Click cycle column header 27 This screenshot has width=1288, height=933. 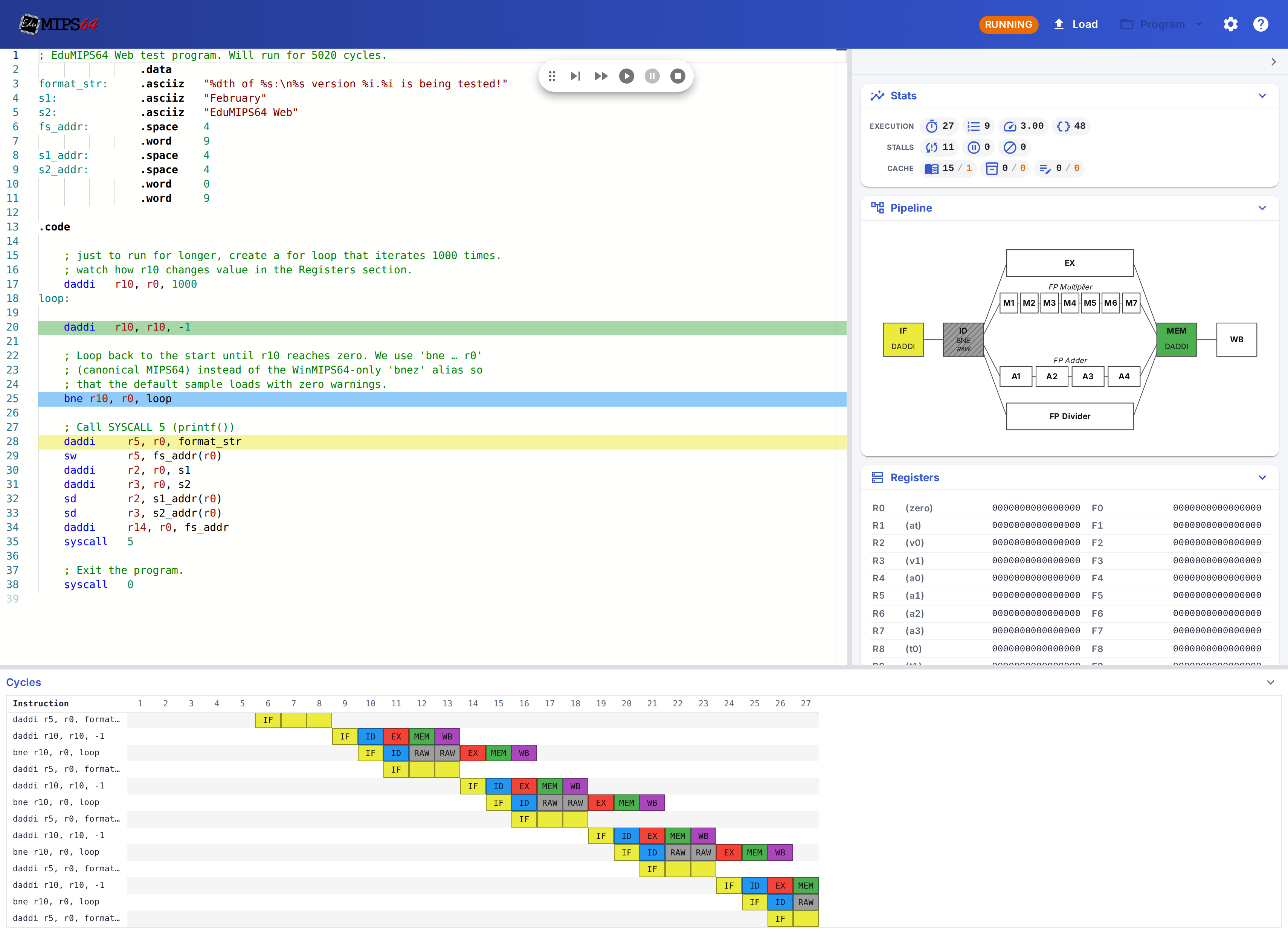pyautogui.click(x=805, y=704)
